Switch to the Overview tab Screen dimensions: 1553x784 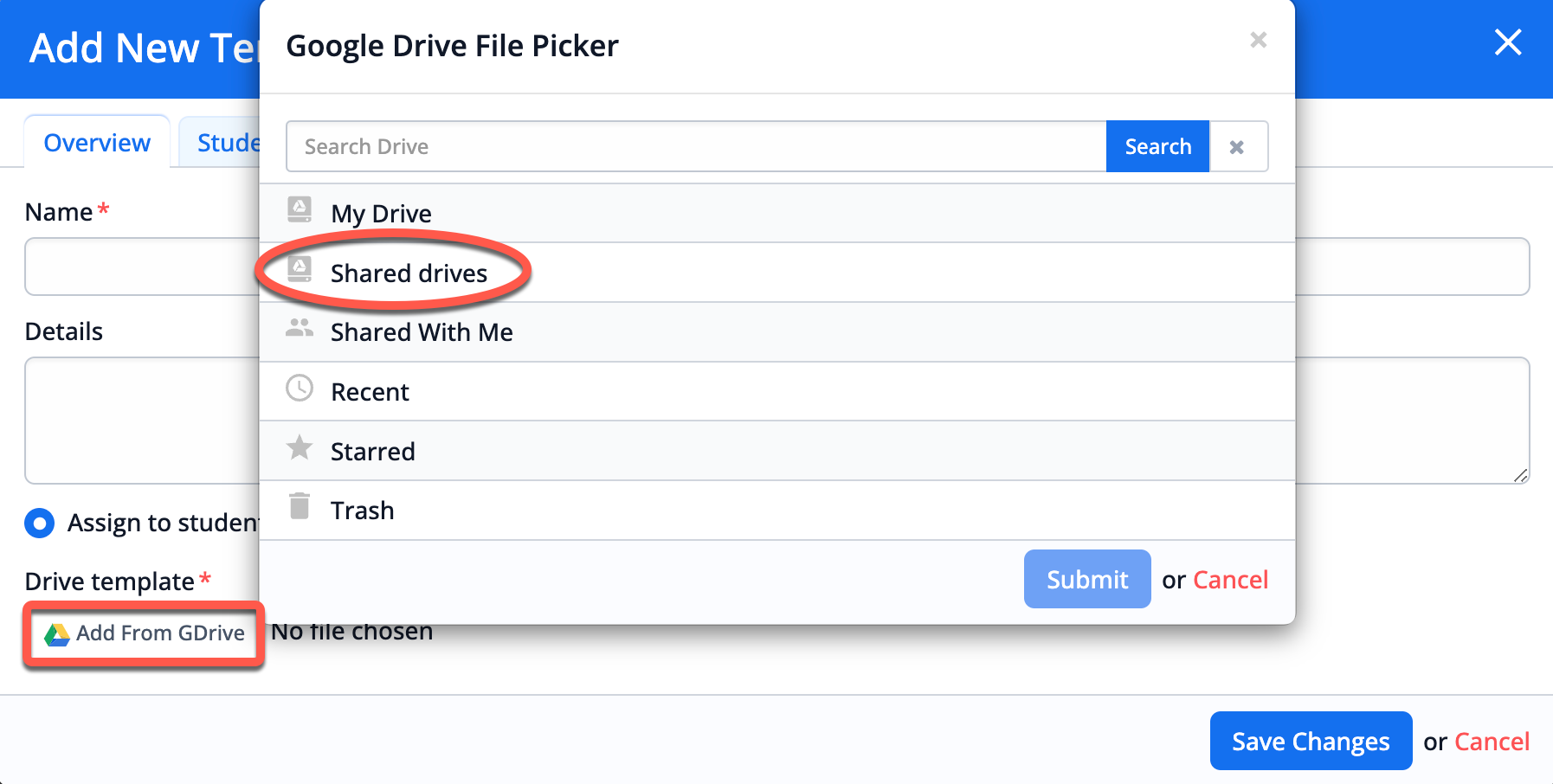[97, 142]
